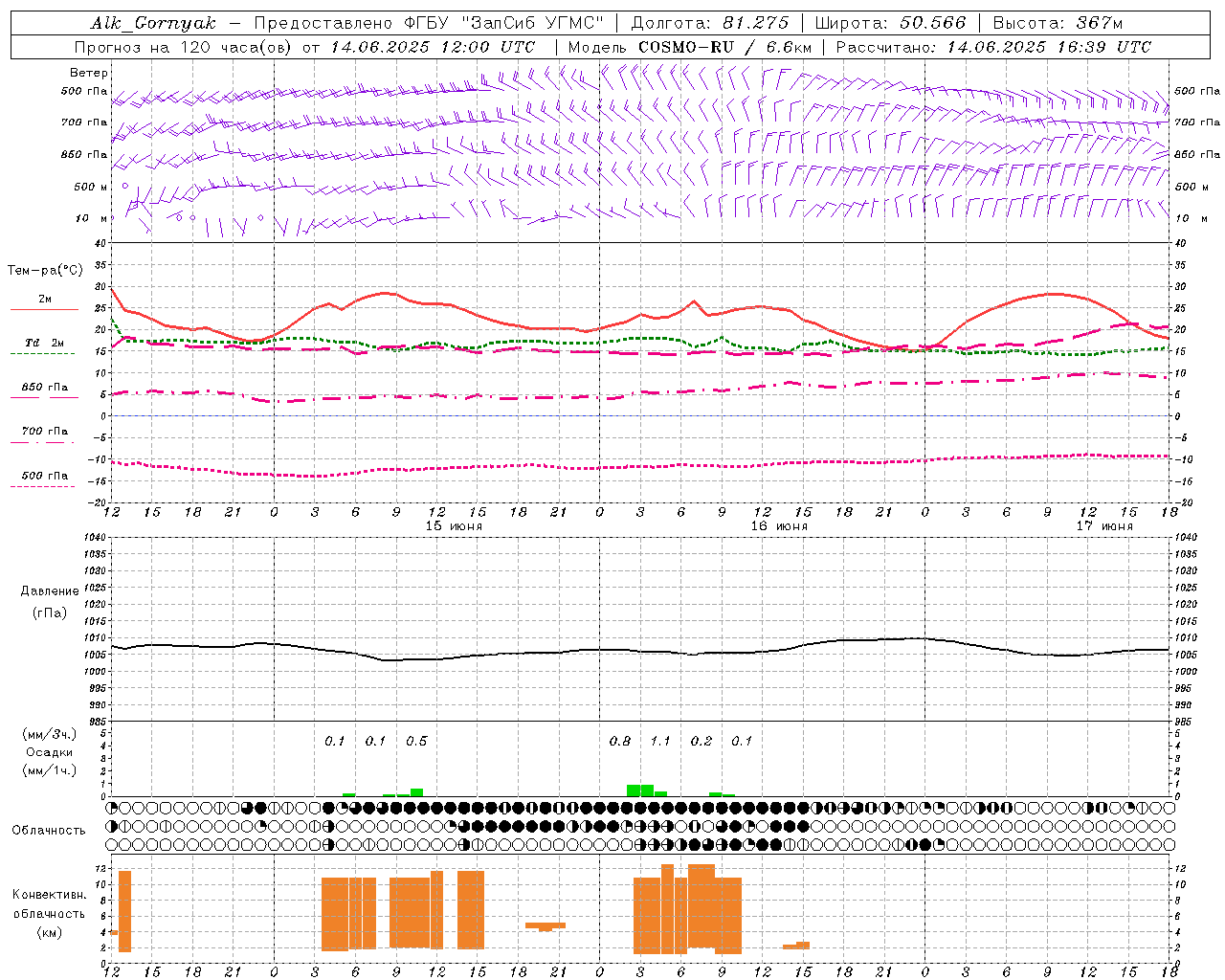The width and height of the screenshot is (1225, 980).
Task: Select the forecast start time 14.06.2025 12:00 UTC
Action: pyautogui.click(x=434, y=47)
